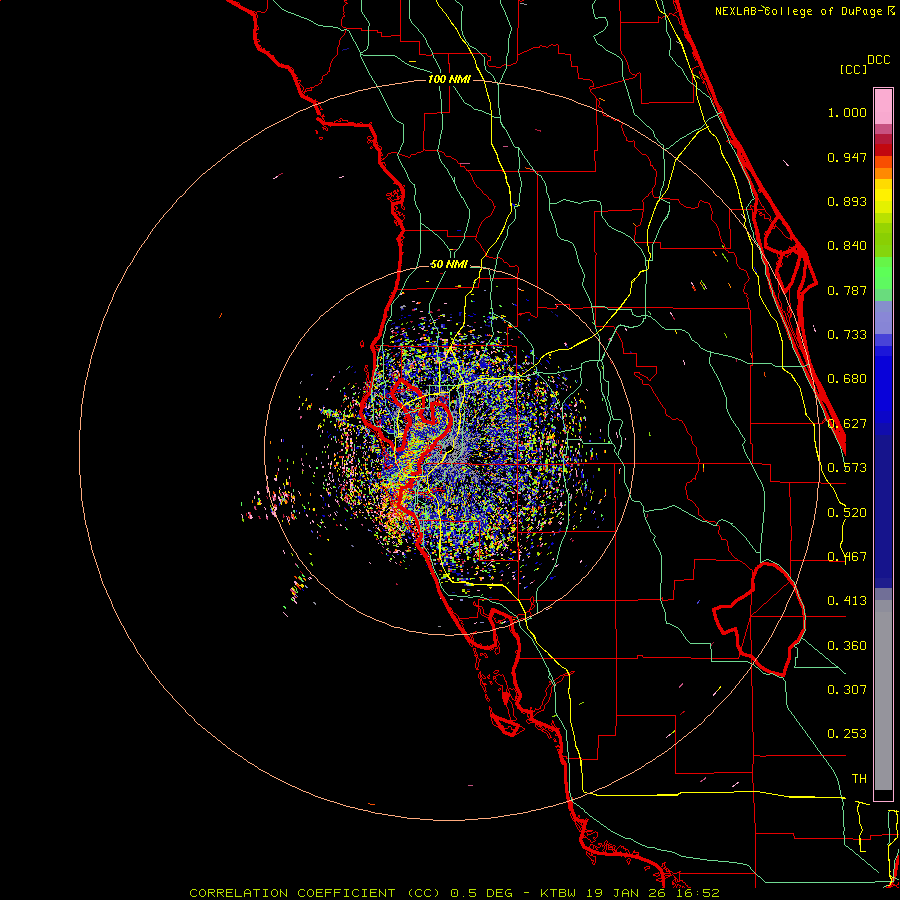Viewport: 900px width, 900px height.
Task: Click the 0.680 value on the color scale
Action: point(847,379)
